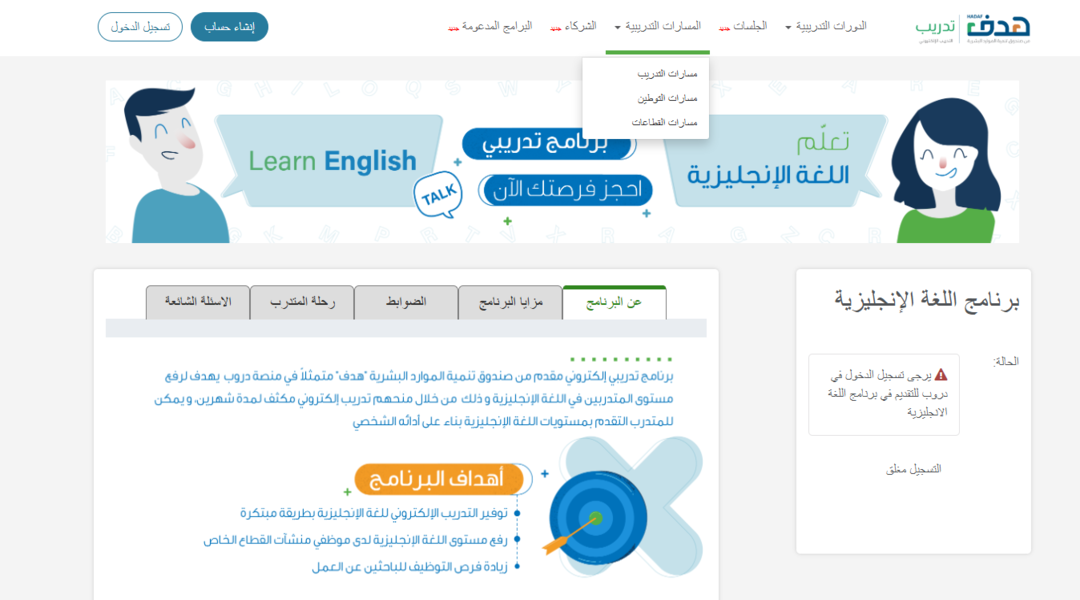Collapse the المسارات التدريبية dropdown
1080x600 pixels.
pyautogui.click(x=658, y=26)
